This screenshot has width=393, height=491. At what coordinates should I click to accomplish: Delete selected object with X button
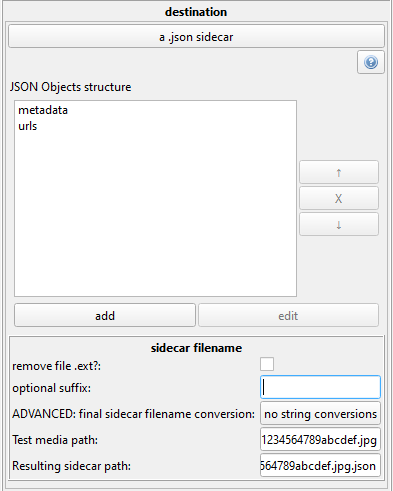(x=339, y=198)
